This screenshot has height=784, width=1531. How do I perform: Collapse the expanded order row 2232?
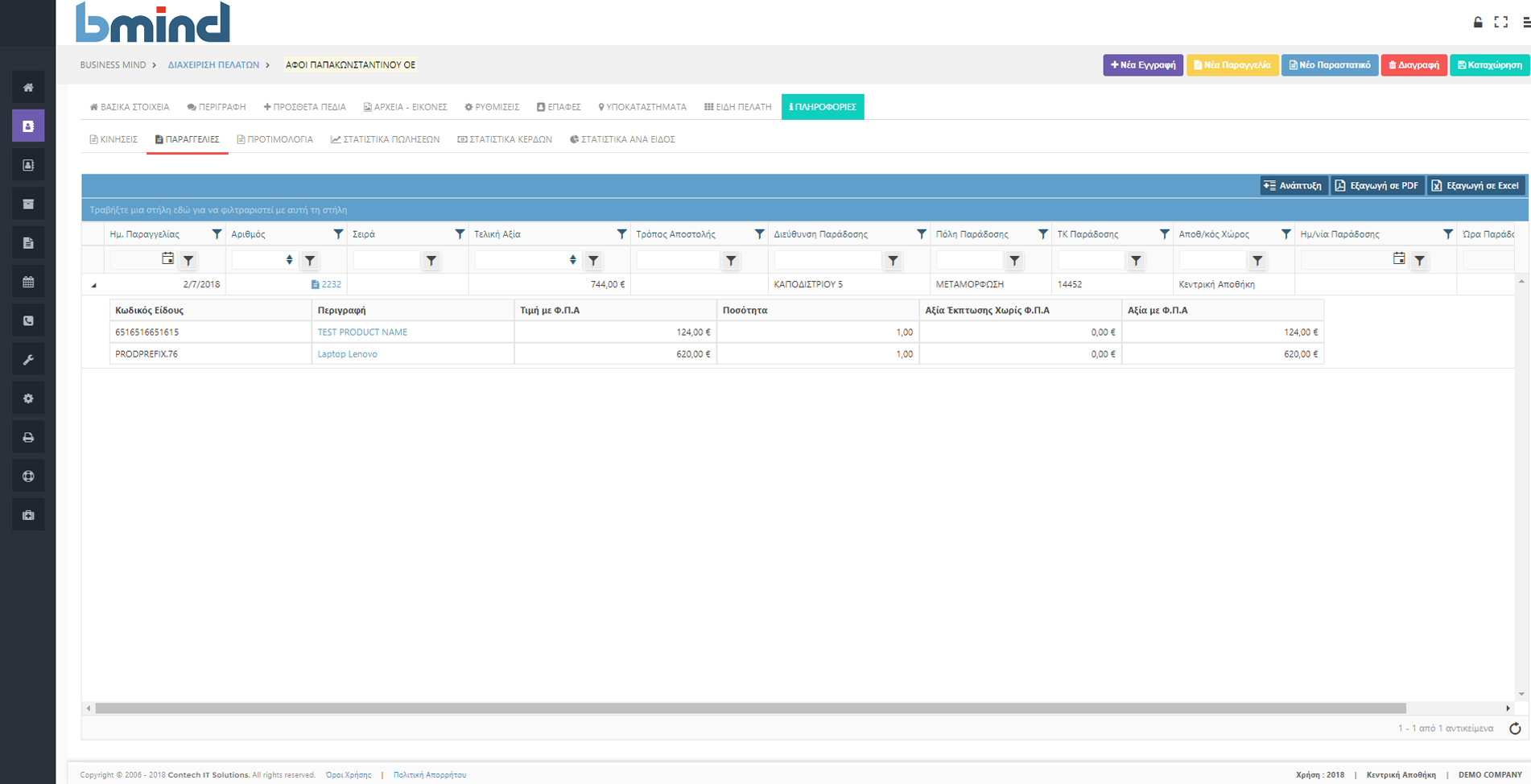click(94, 285)
